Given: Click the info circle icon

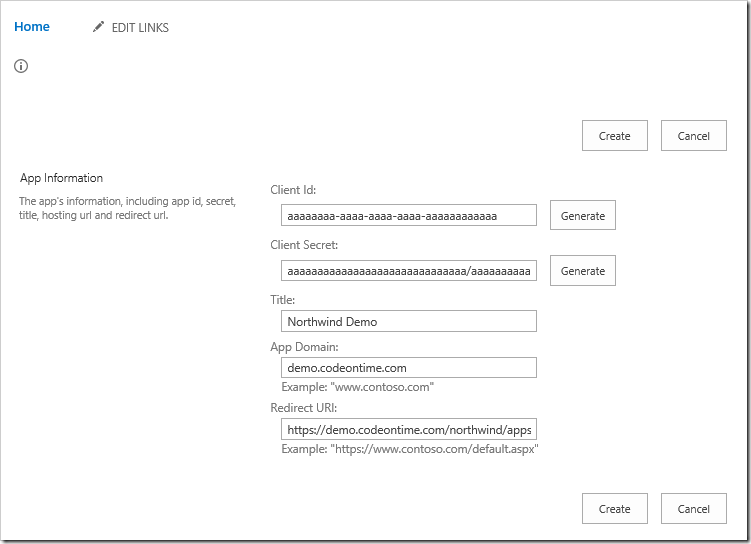Looking at the screenshot, I should click(x=21, y=66).
